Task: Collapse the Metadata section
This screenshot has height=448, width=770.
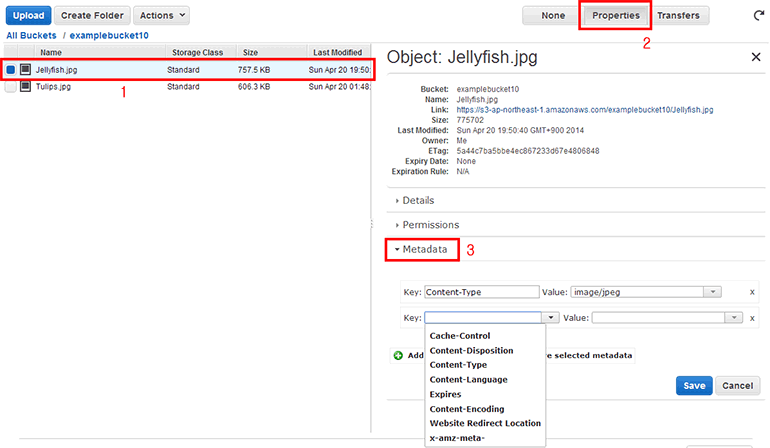Action: pos(423,249)
